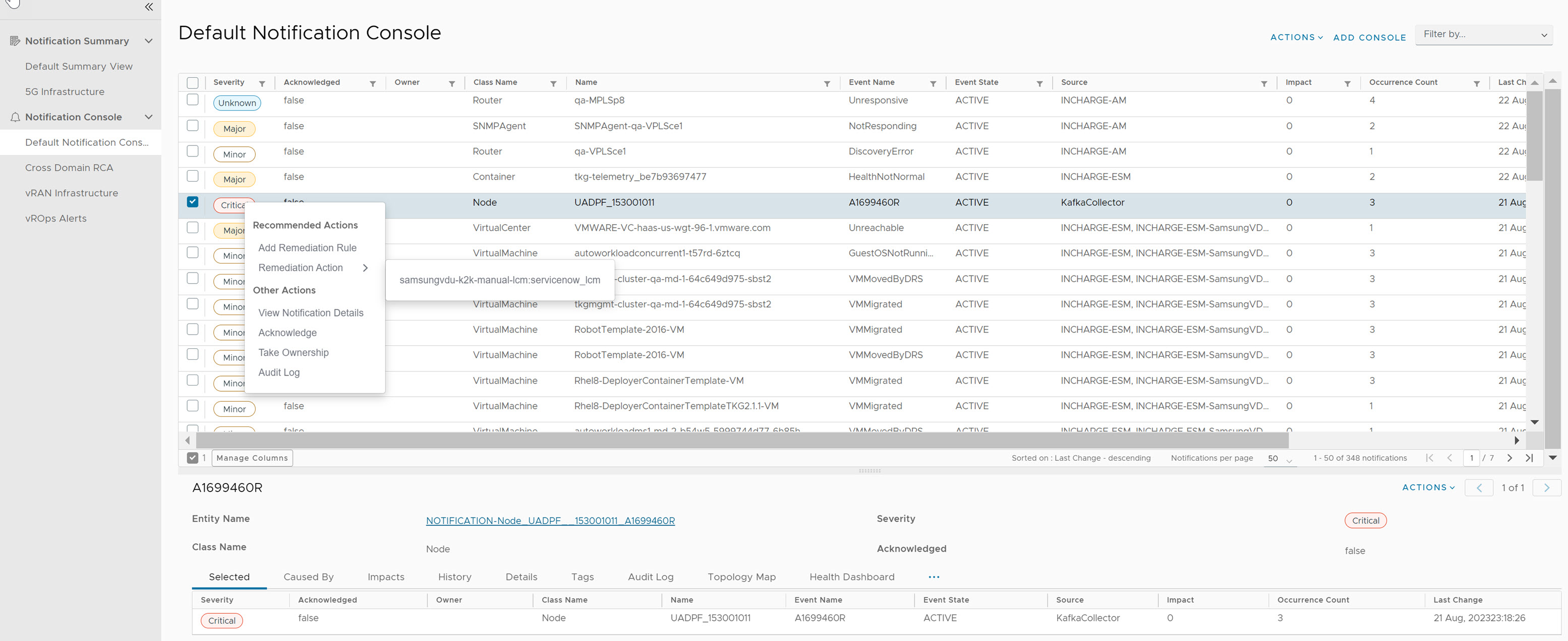The height and width of the screenshot is (641, 1568).
Task: Open the Severity column filter icon
Action: click(262, 83)
